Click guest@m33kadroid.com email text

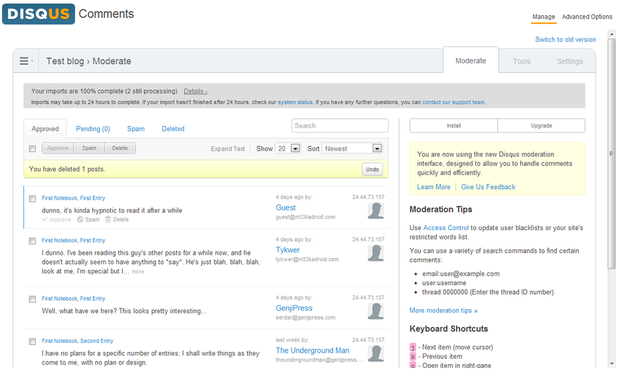tap(305, 217)
